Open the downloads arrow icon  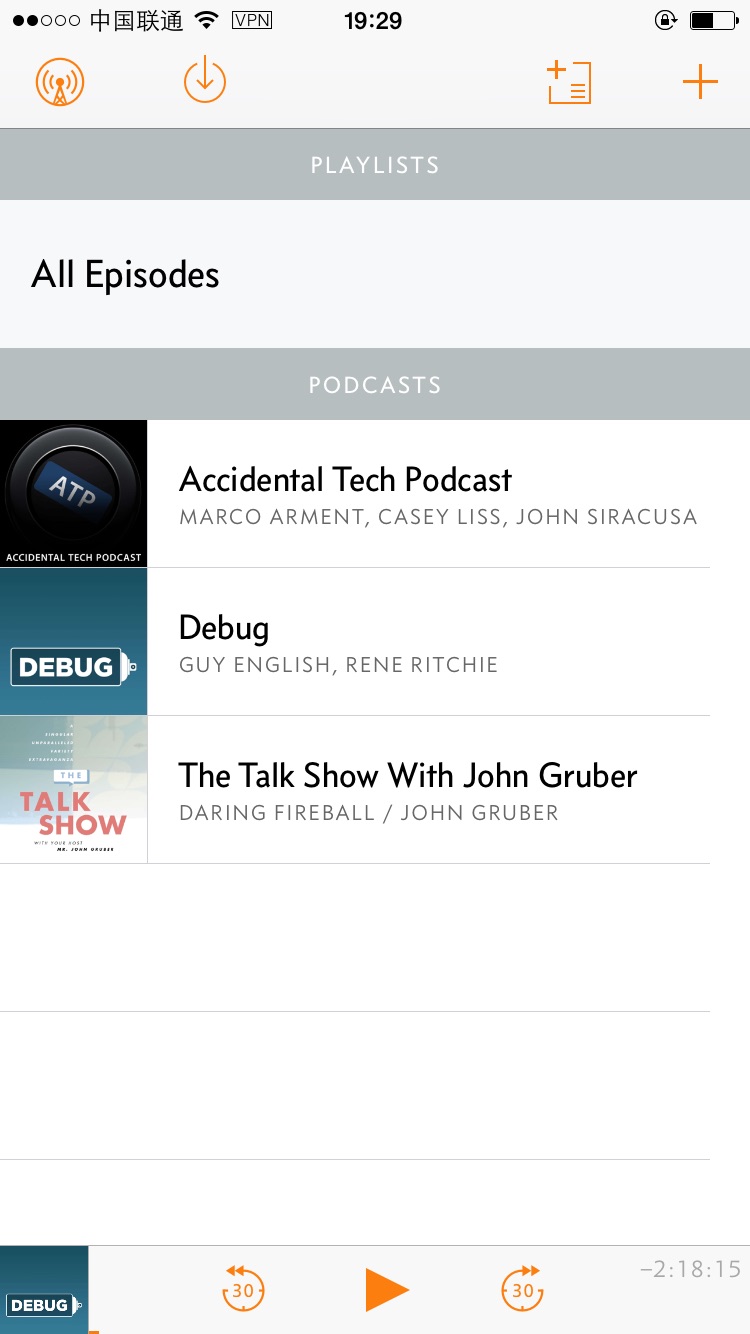[205, 81]
